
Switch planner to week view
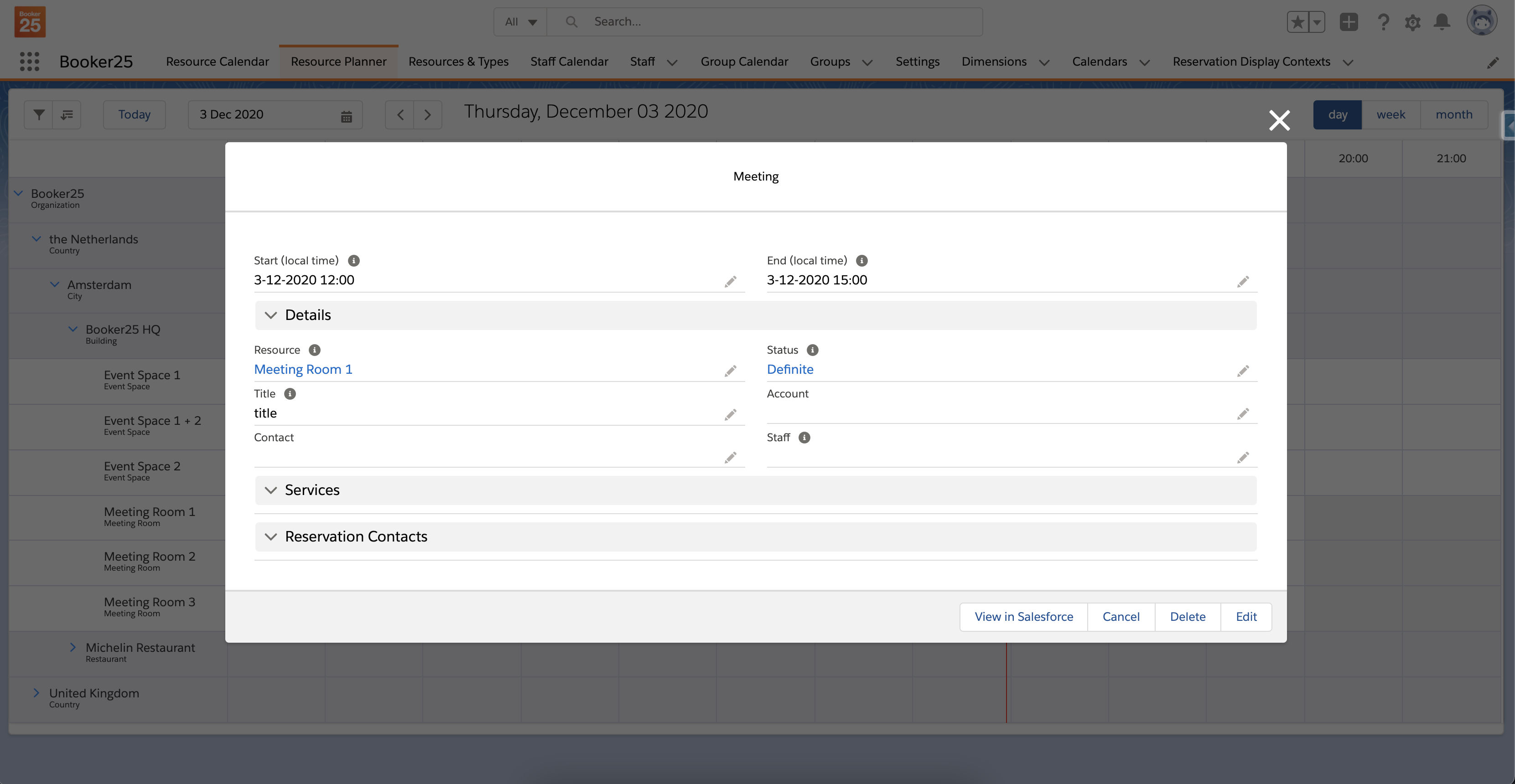[1390, 114]
